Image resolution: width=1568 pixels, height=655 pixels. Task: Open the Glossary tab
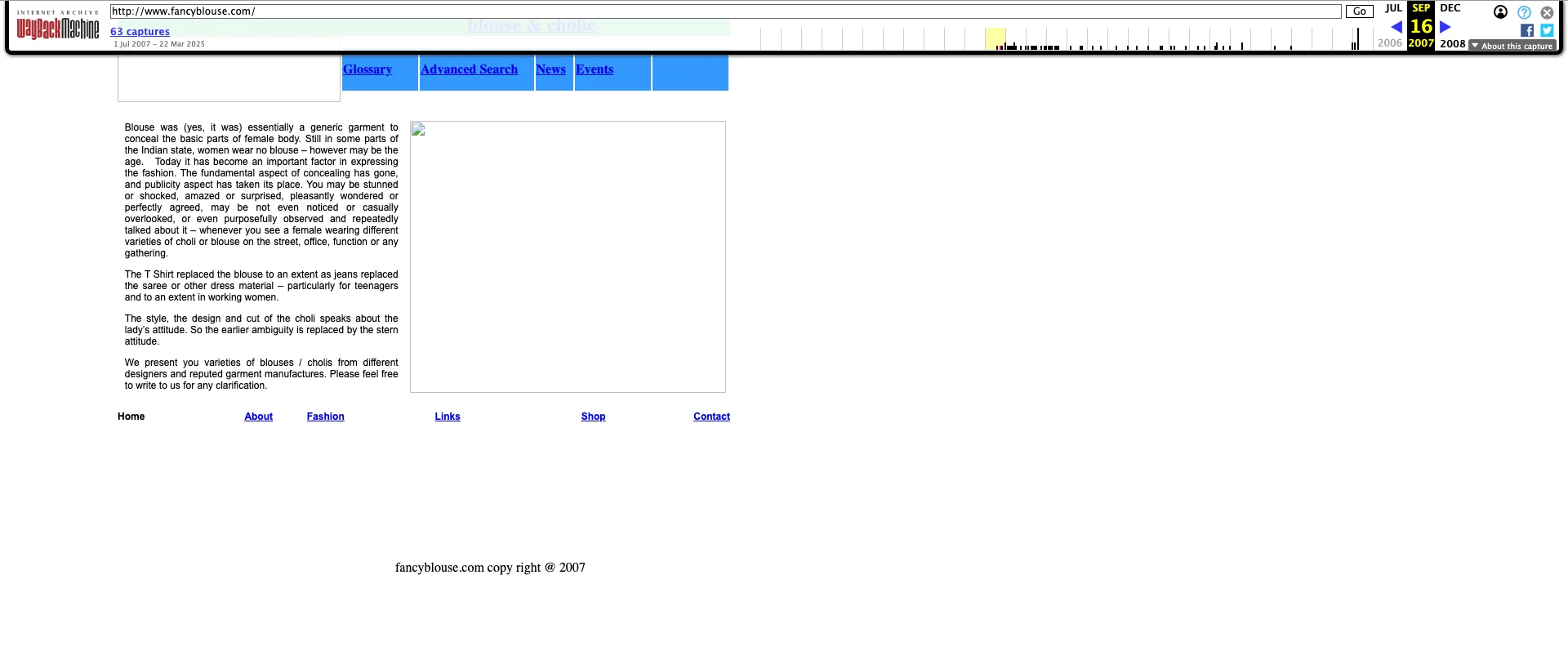(x=367, y=69)
